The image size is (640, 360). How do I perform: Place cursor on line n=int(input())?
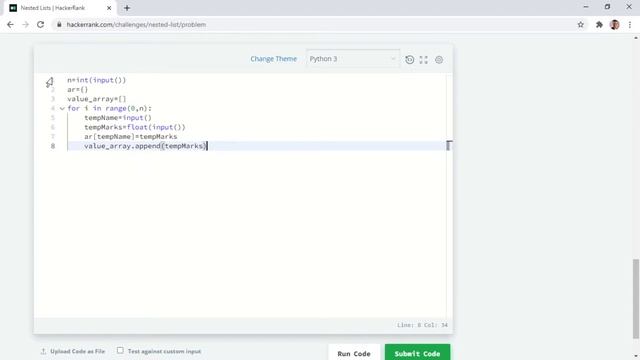tap(97, 80)
